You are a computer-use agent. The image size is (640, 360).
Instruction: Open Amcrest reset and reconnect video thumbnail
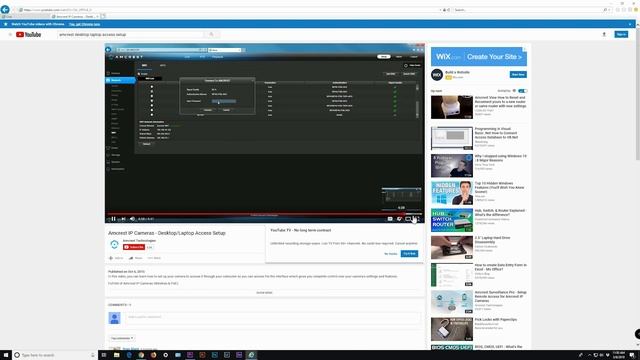pos(452,107)
